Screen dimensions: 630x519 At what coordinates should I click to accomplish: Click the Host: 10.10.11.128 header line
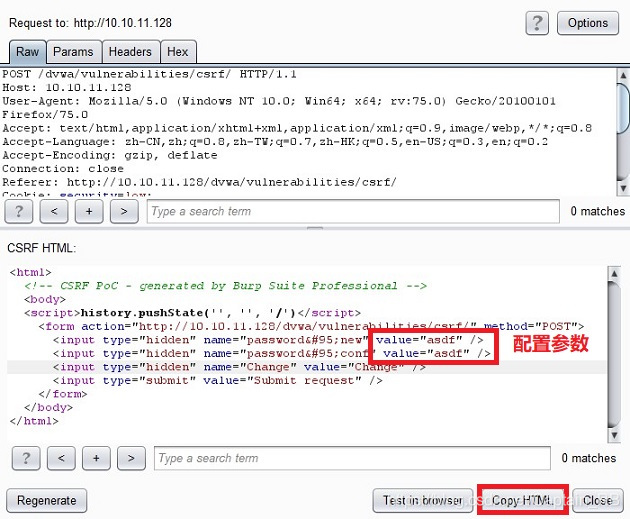(x=67, y=88)
